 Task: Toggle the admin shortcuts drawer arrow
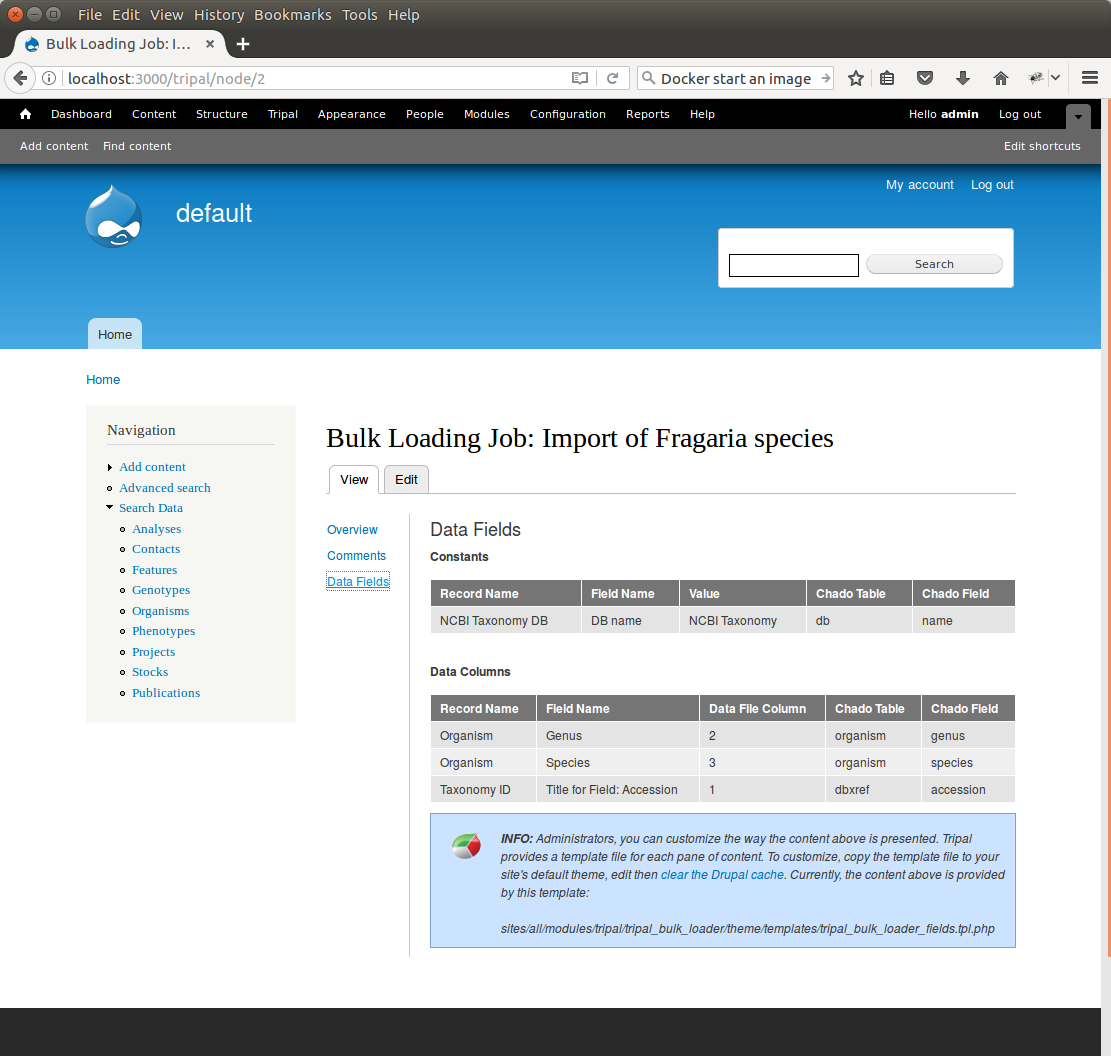[1078, 116]
